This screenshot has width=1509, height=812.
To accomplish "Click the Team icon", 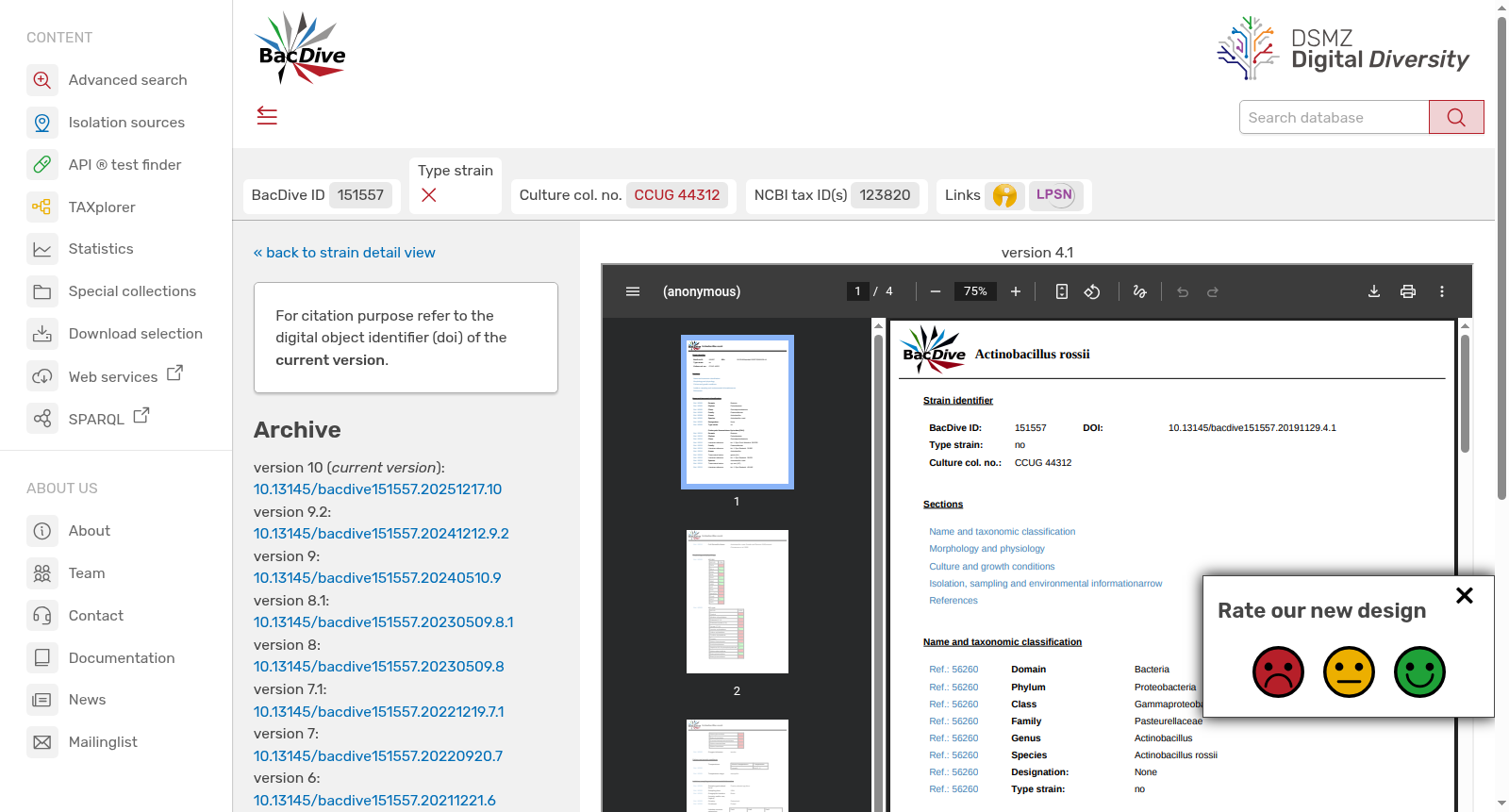I will (42, 573).
